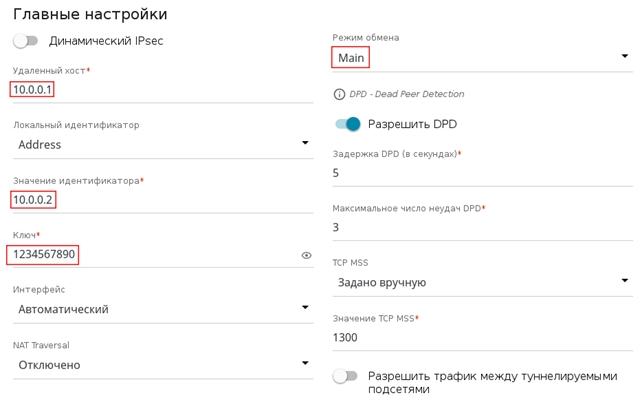Expand the Локальный идентификатор dropdown
The width and height of the screenshot is (642, 402).
pos(162,144)
